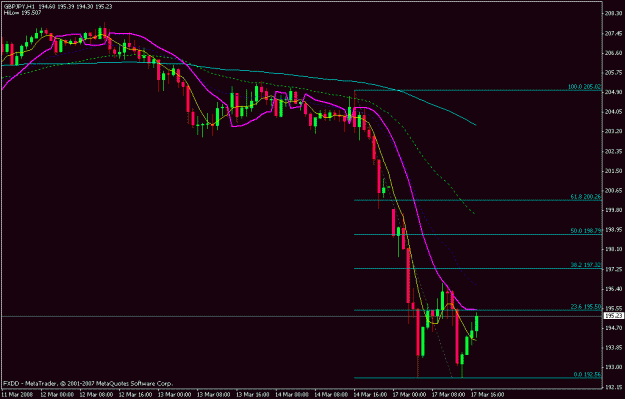Viewport: 625px width, 399px height.
Task: Click the 17 Mar 08:00 time label
Action: coord(448,395)
